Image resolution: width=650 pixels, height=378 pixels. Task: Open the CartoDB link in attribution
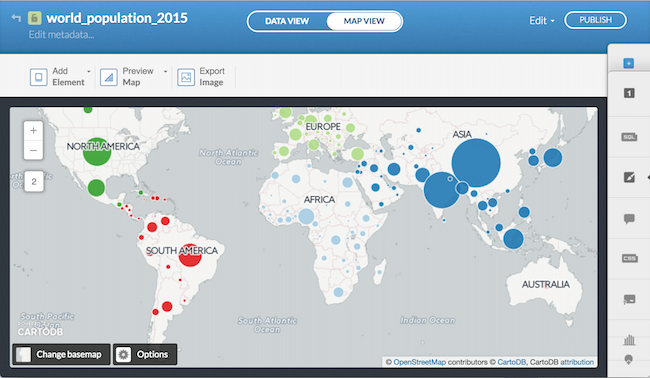tap(512, 362)
